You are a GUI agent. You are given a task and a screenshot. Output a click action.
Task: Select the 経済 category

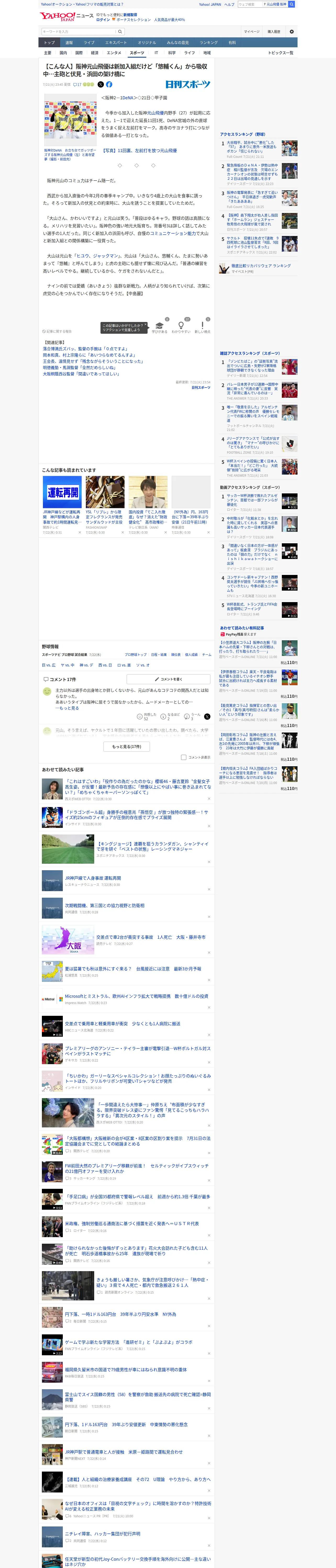click(x=94, y=53)
